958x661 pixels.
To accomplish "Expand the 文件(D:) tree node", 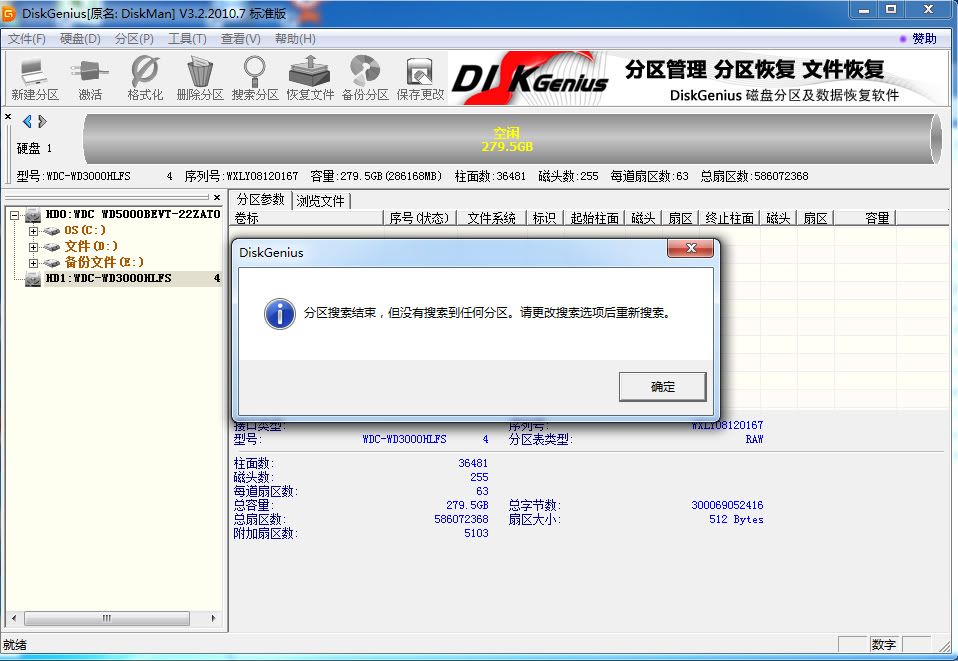I will pyautogui.click(x=33, y=247).
